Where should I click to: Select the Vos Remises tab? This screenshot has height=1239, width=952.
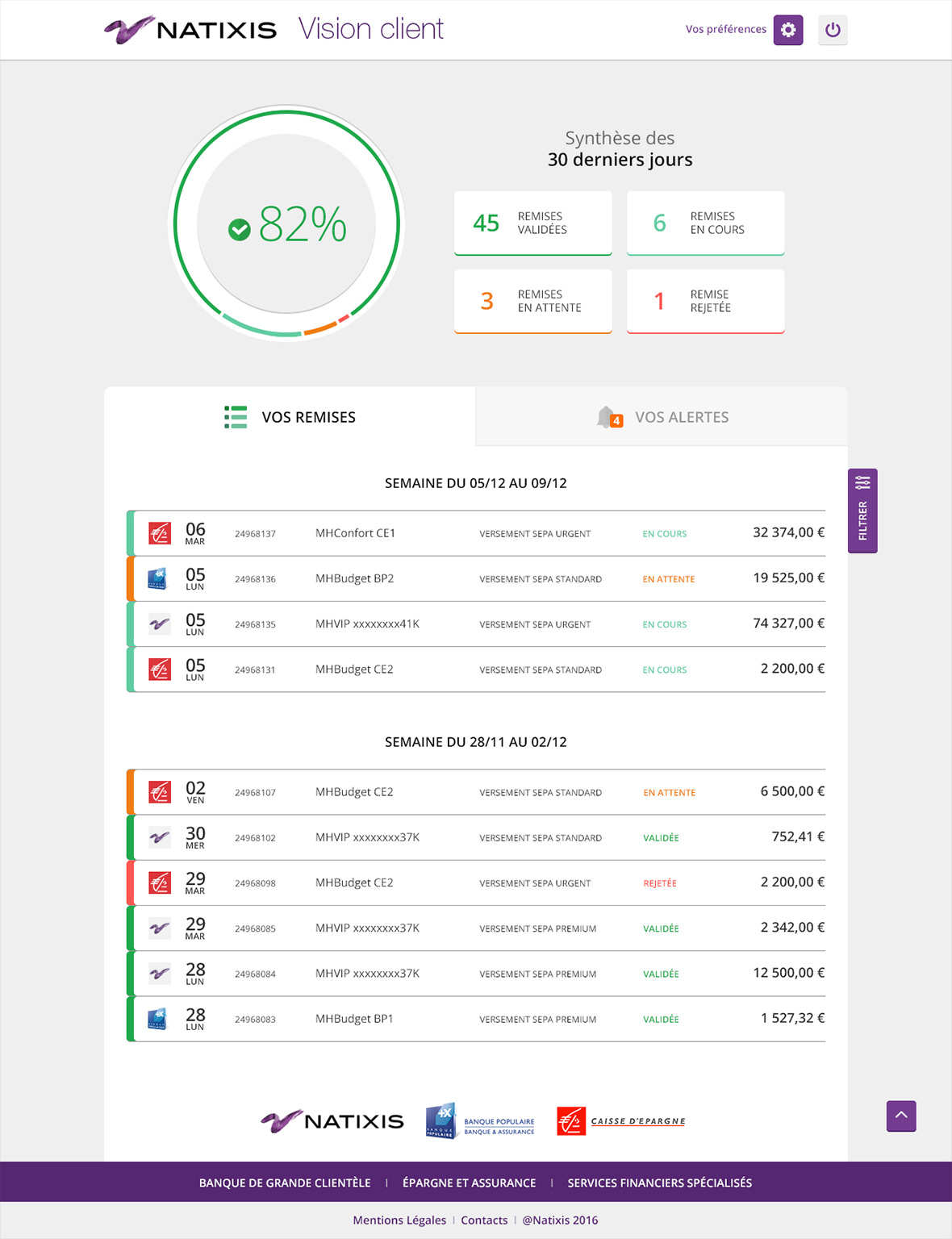pyautogui.click(x=290, y=417)
